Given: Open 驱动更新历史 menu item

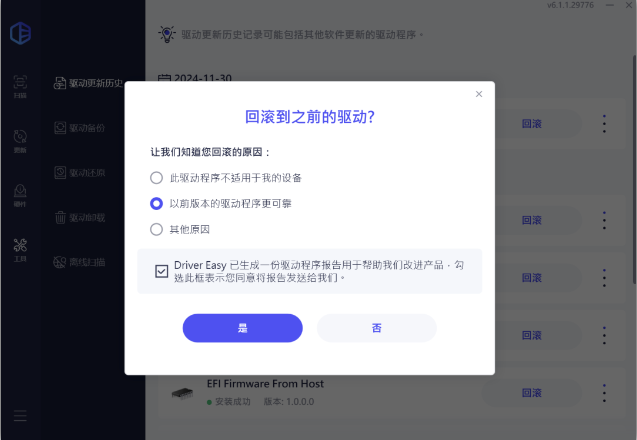Looking at the screenshot, I should click(88, 83).
